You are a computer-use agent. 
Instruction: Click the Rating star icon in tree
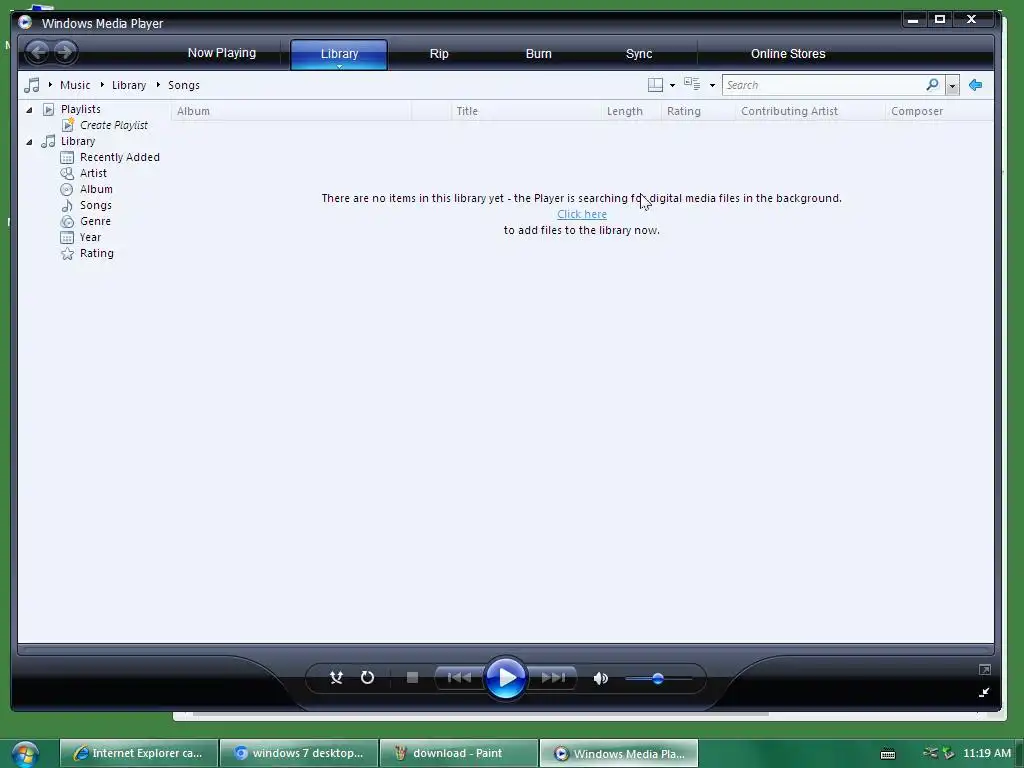click(x=67, y=253)
